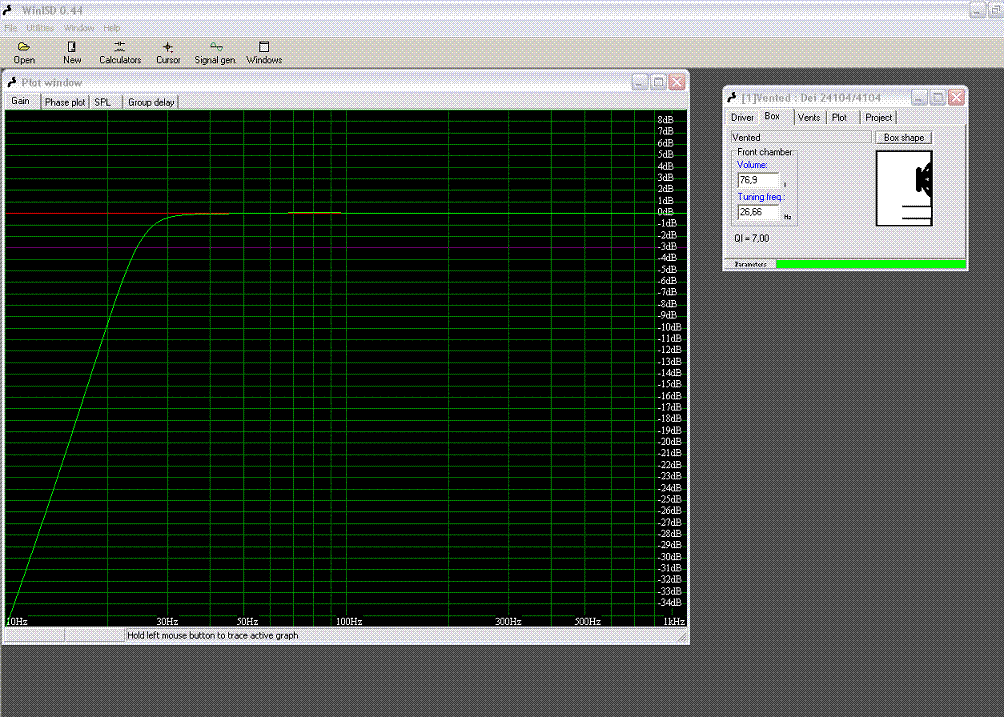
Task: Create a new project with New icon
Action: click(72, 47)
